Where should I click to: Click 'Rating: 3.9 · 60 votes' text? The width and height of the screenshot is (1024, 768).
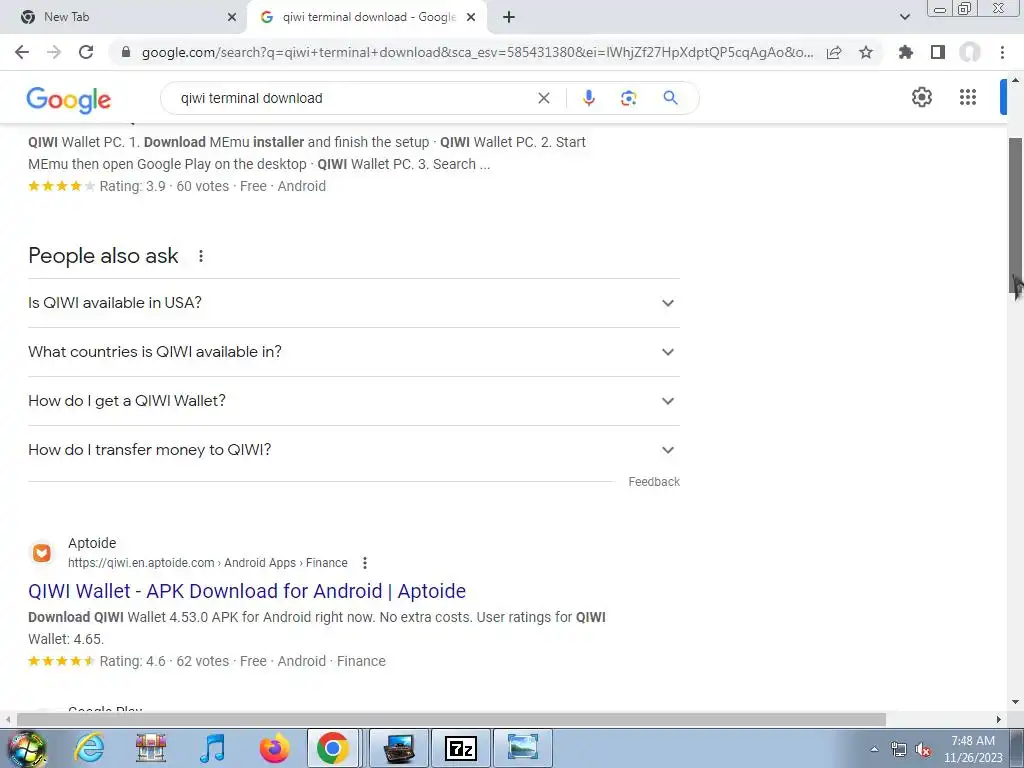click(x=165, y=187)
